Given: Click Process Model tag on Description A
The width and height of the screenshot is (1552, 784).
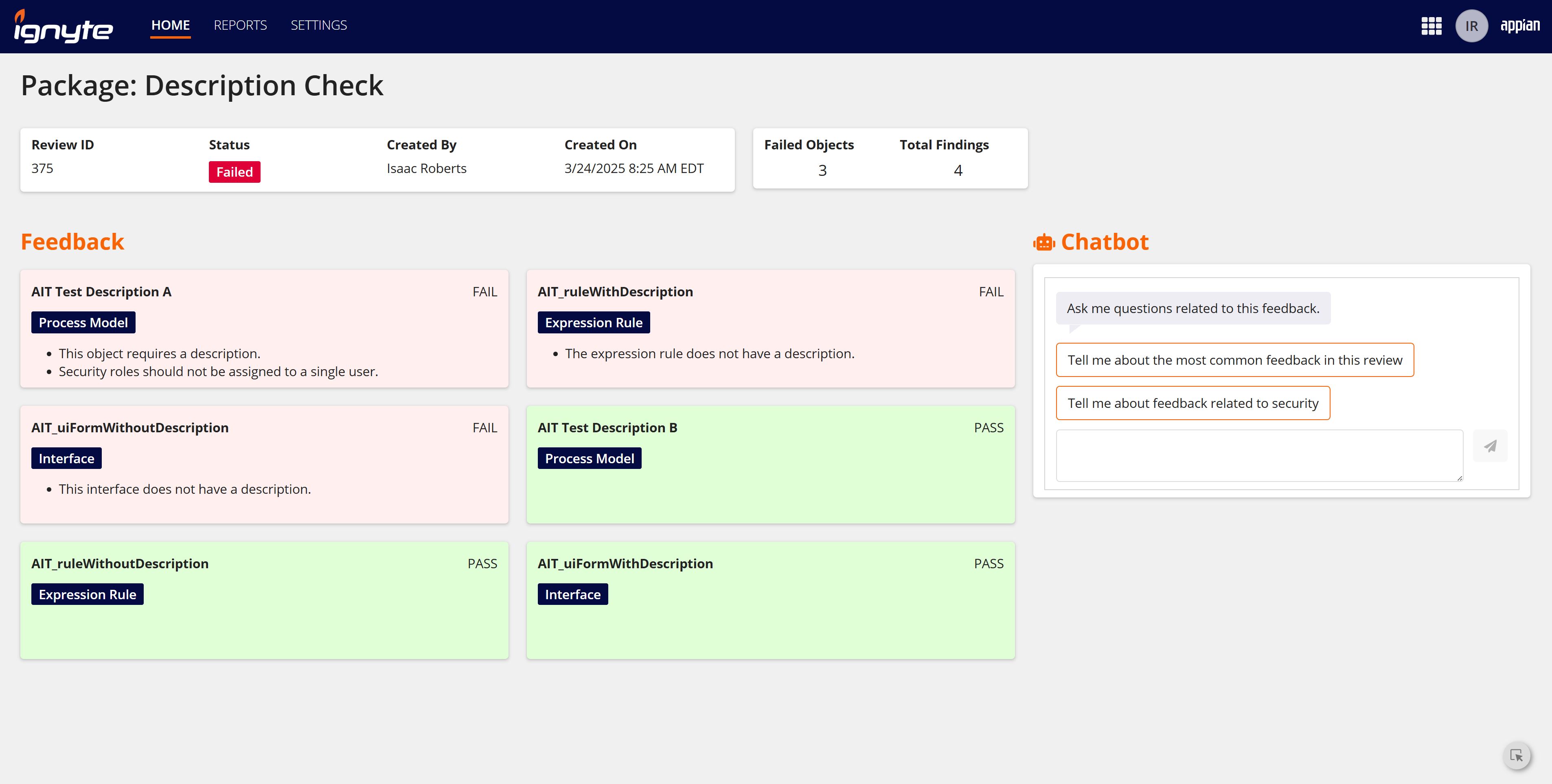Looking at the screenshot, I should pyautogui.click(x=83, y=322).
